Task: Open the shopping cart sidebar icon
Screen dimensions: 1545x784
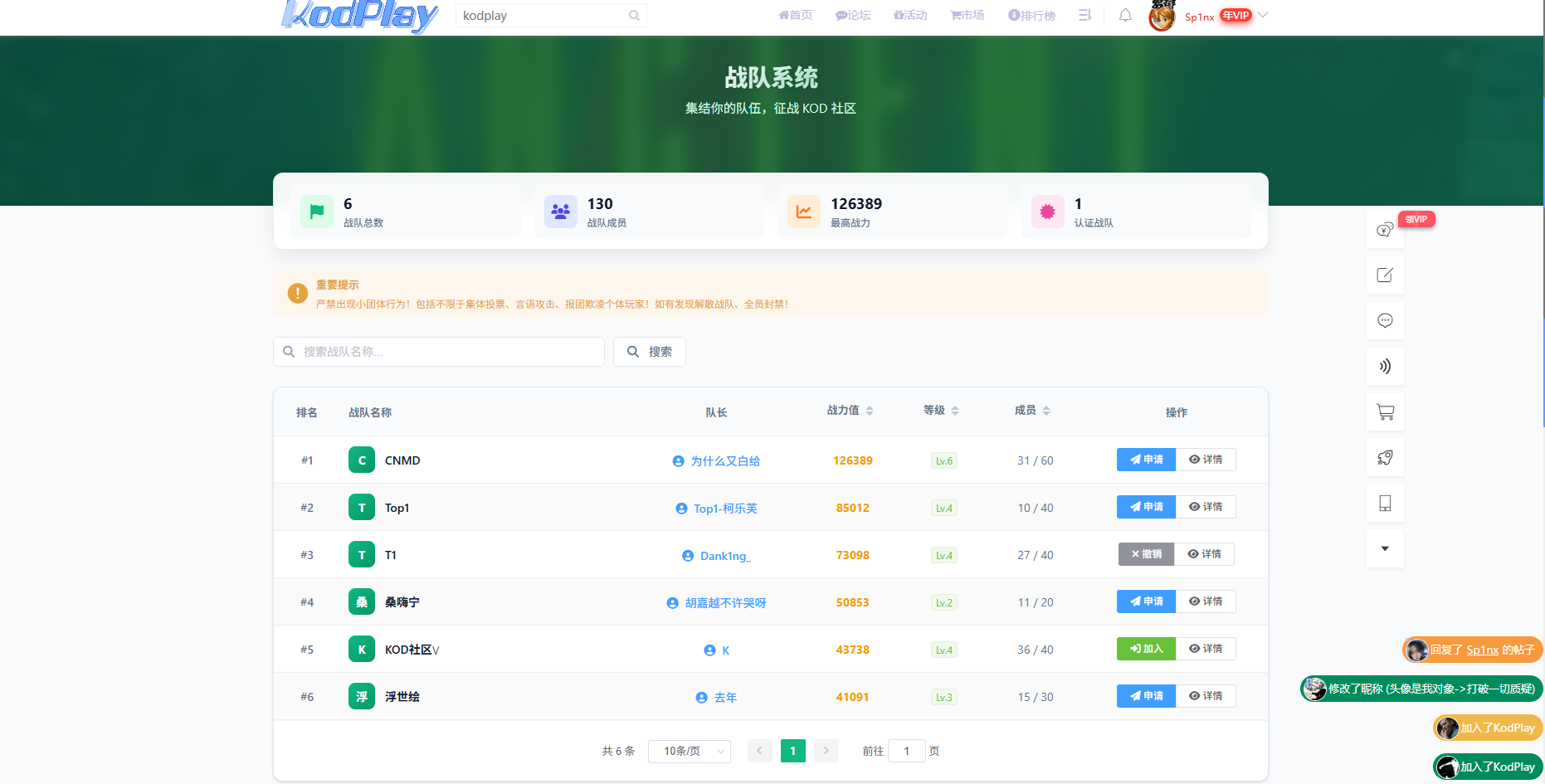Action: tap(1385, 412)
